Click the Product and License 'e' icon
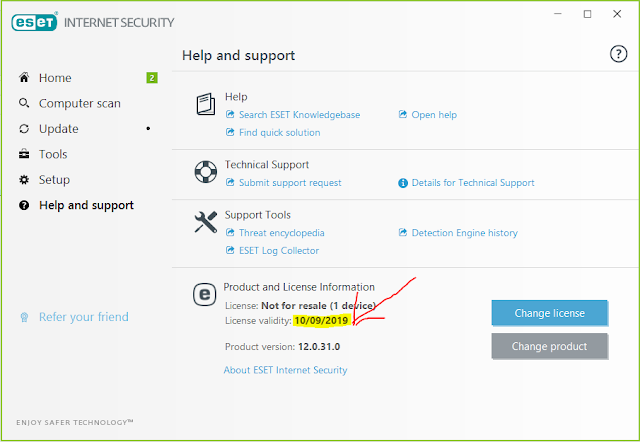 pos(204,294)
